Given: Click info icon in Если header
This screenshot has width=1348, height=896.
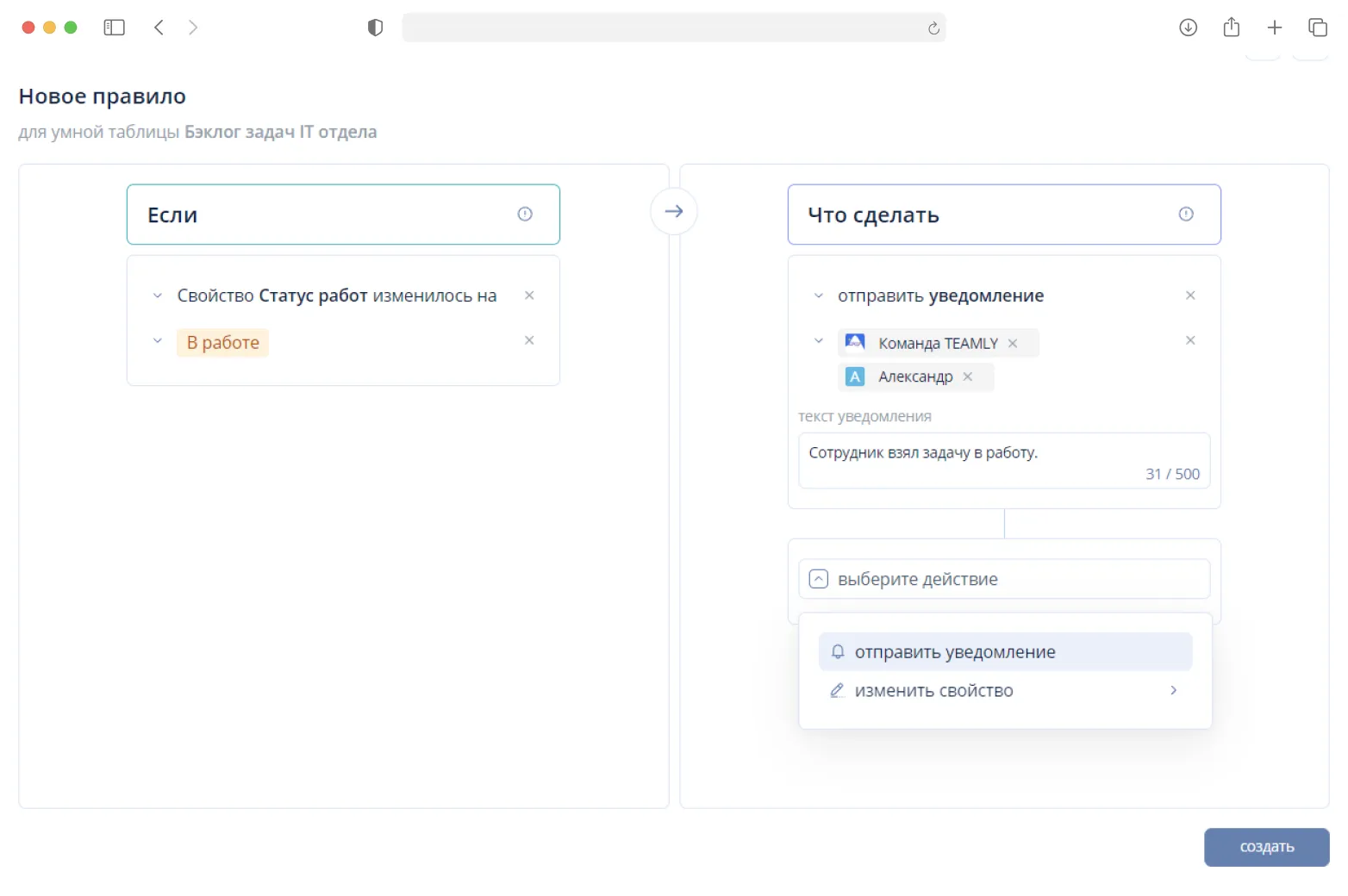Looking at the screenshot, I should (x=524, y=215).
